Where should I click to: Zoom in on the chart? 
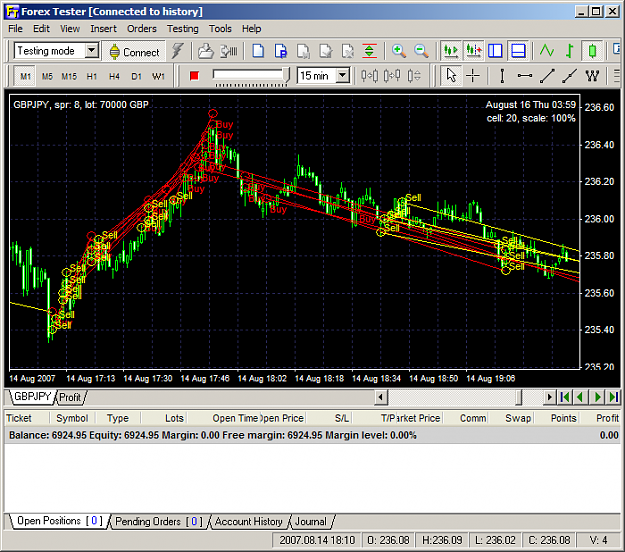(399, 51)
